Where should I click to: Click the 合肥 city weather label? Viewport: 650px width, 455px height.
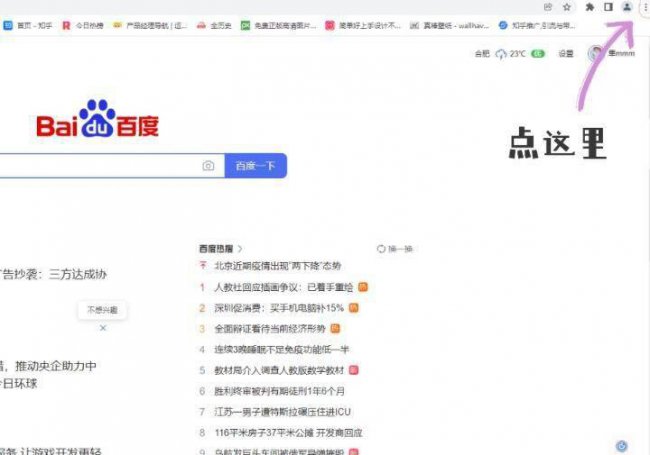coord(482,53)
